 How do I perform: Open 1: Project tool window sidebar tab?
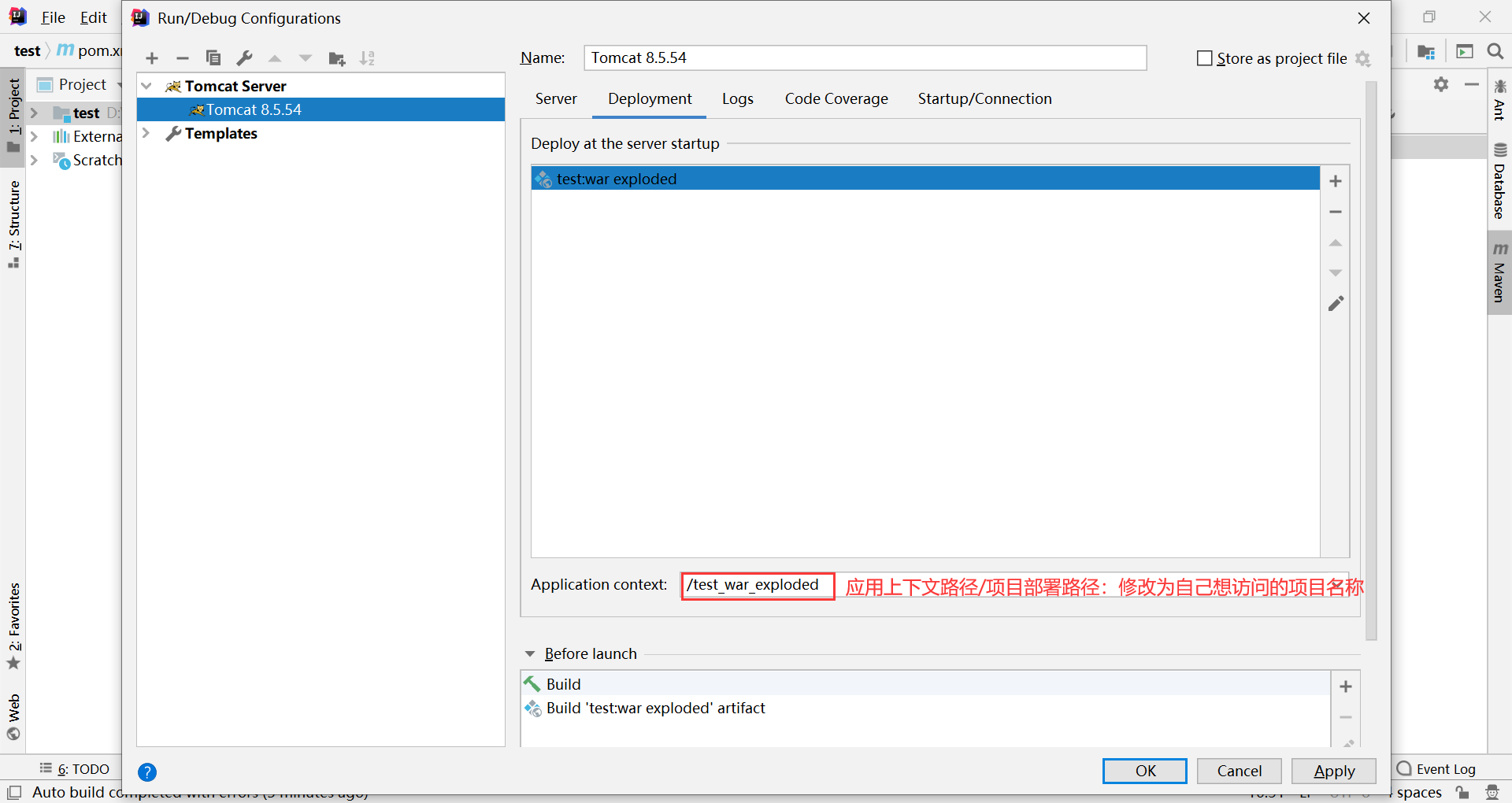(x=13, y=117)
